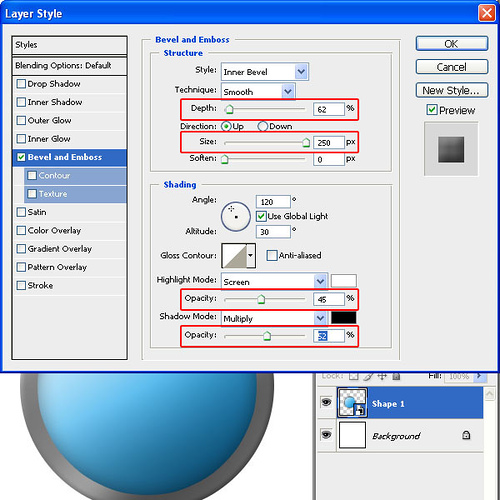Click the lock image pixels brush icon
The height and width of the screenshot is (500, 500).
click(x=368, y=376)
